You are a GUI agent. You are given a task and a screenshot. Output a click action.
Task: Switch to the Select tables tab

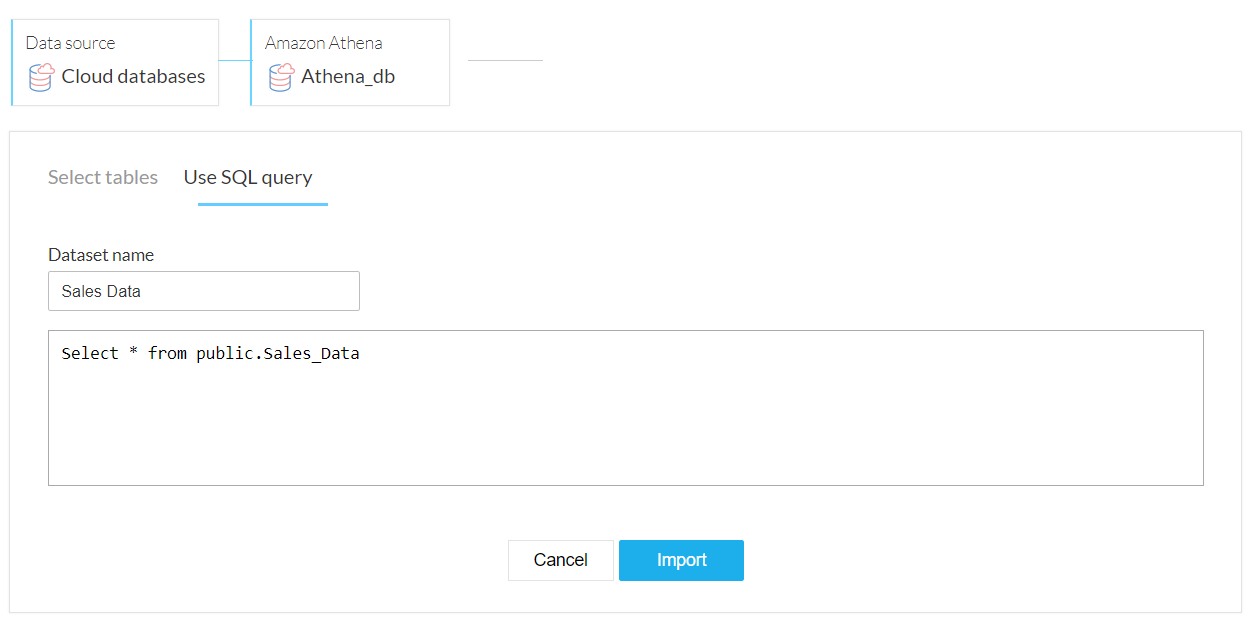[x=103, y=177]
